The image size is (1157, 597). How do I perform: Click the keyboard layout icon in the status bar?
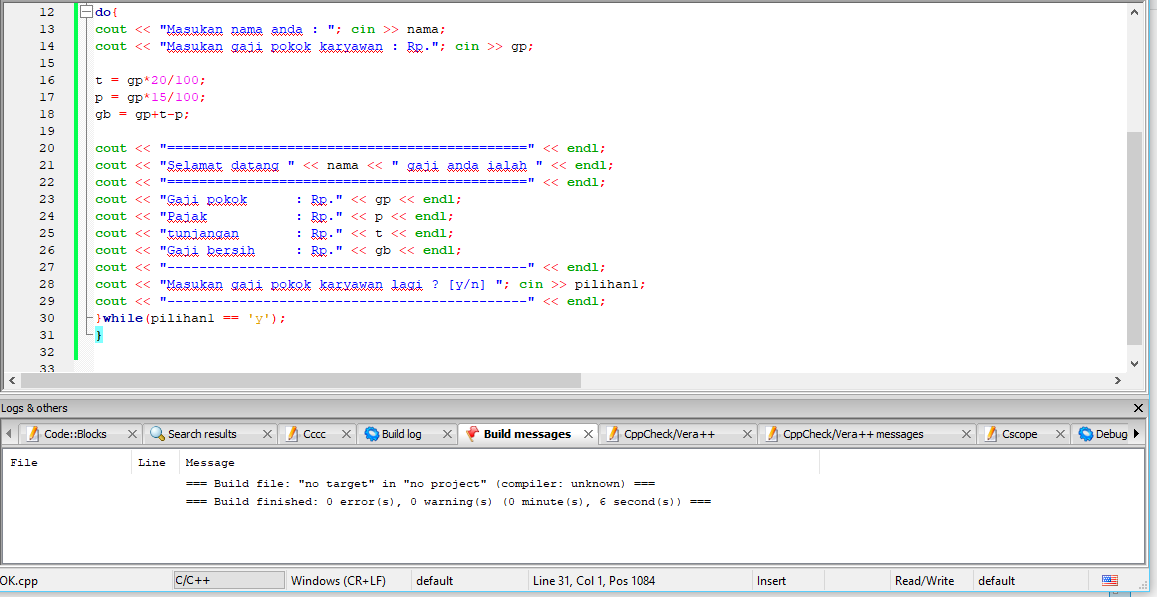click(1109, 580)
